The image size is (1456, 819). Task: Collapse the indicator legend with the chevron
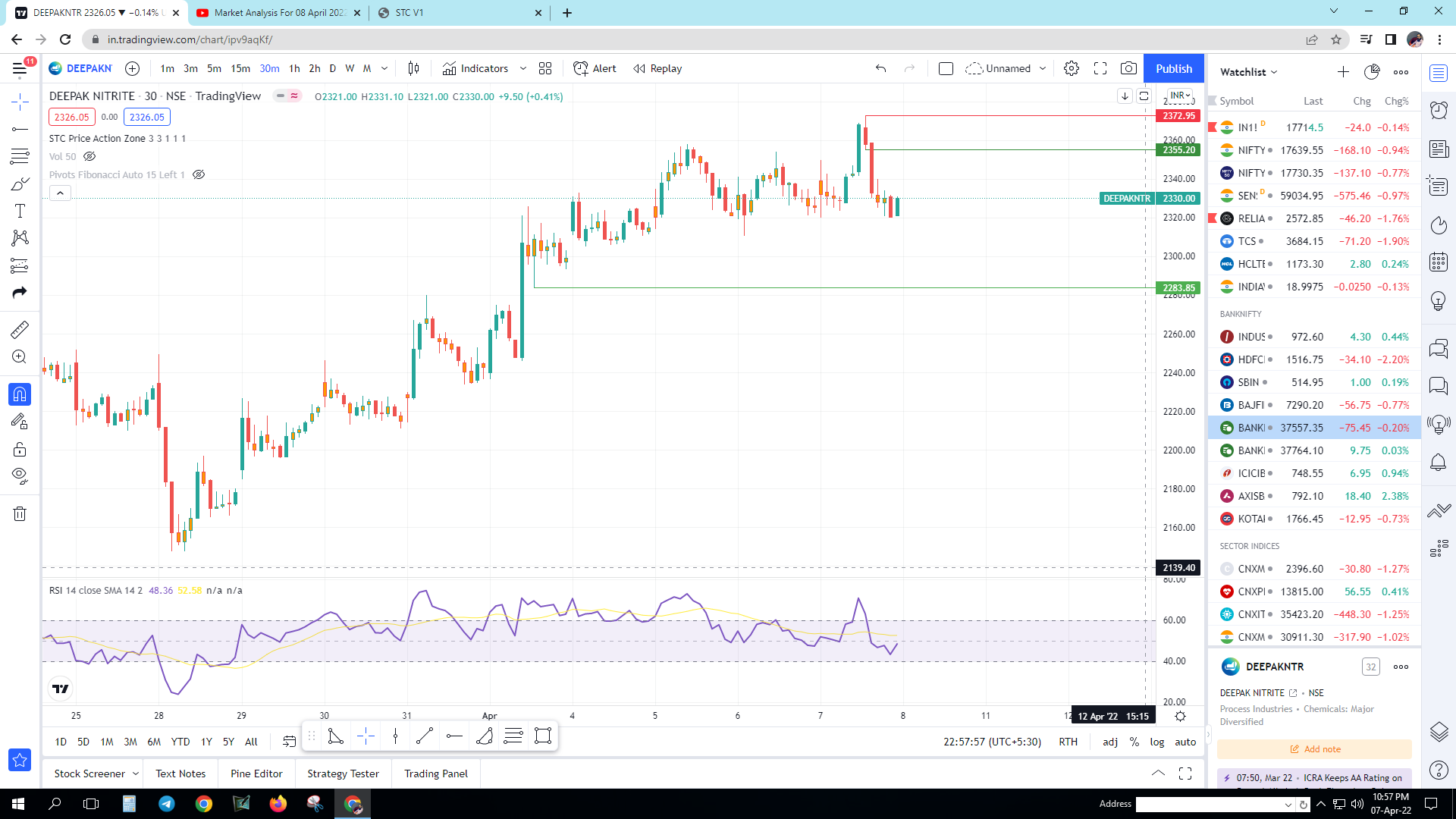[x=60, y=193]
